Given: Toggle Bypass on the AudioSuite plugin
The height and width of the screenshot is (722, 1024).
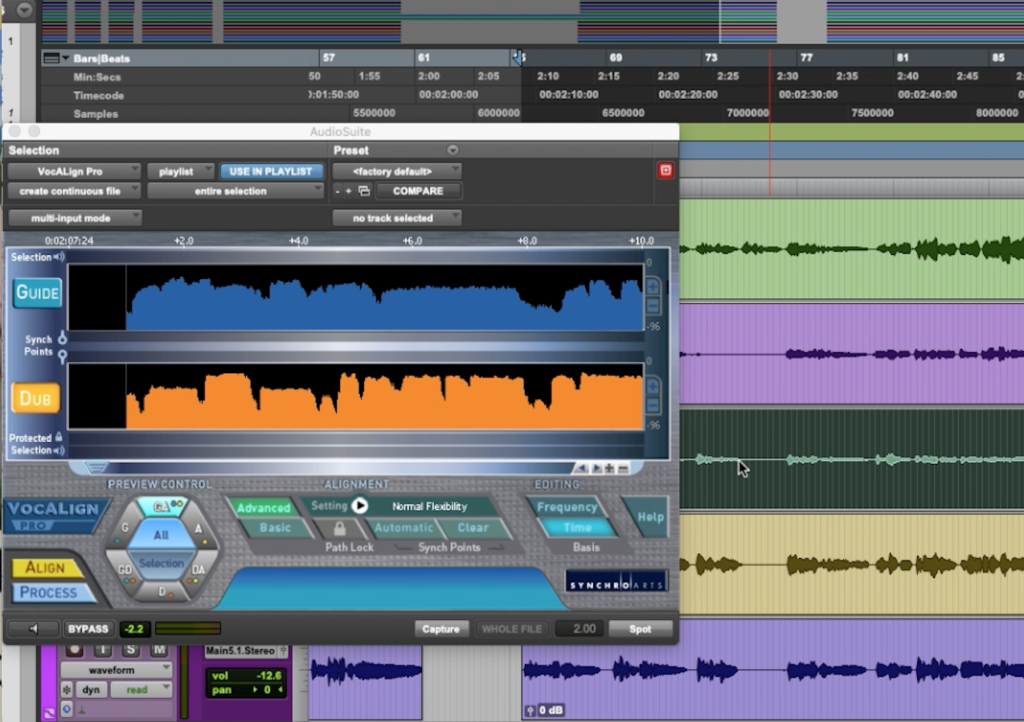Looking at the screenshot, I should click(x=88, y=629).
